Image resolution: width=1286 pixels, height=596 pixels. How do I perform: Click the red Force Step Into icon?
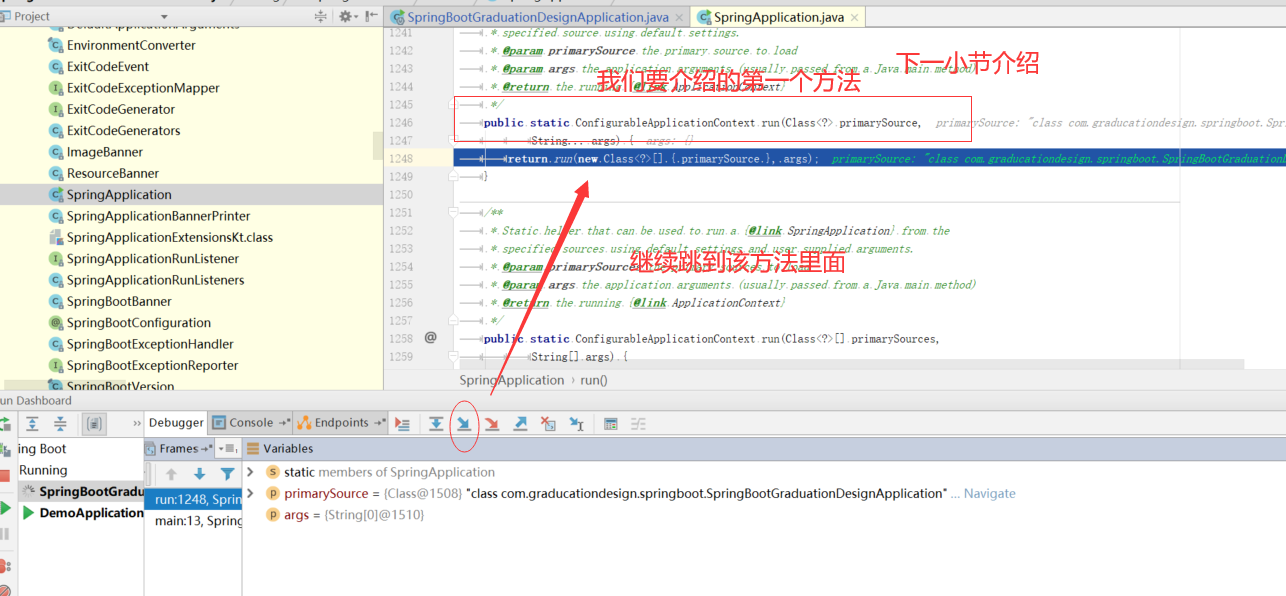pyautogui.click(x=491, y=423)
